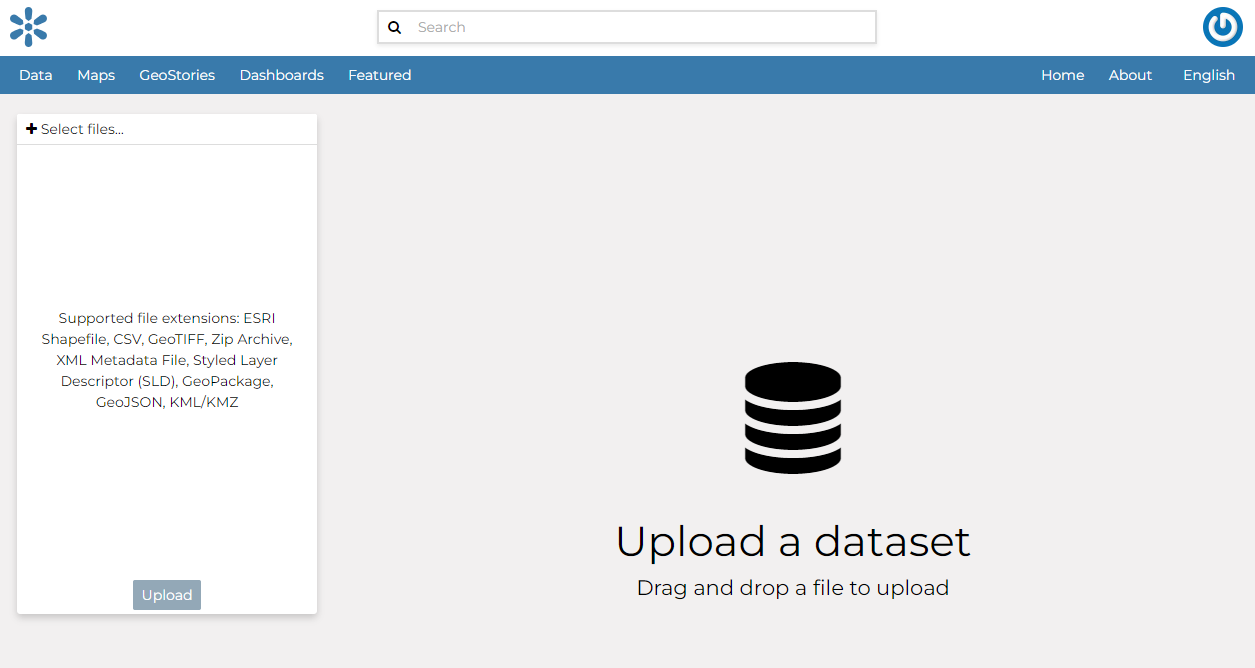The height and width of the screenshot is (668, 1255).
Task: Open the Data menu
Action: 36,75
